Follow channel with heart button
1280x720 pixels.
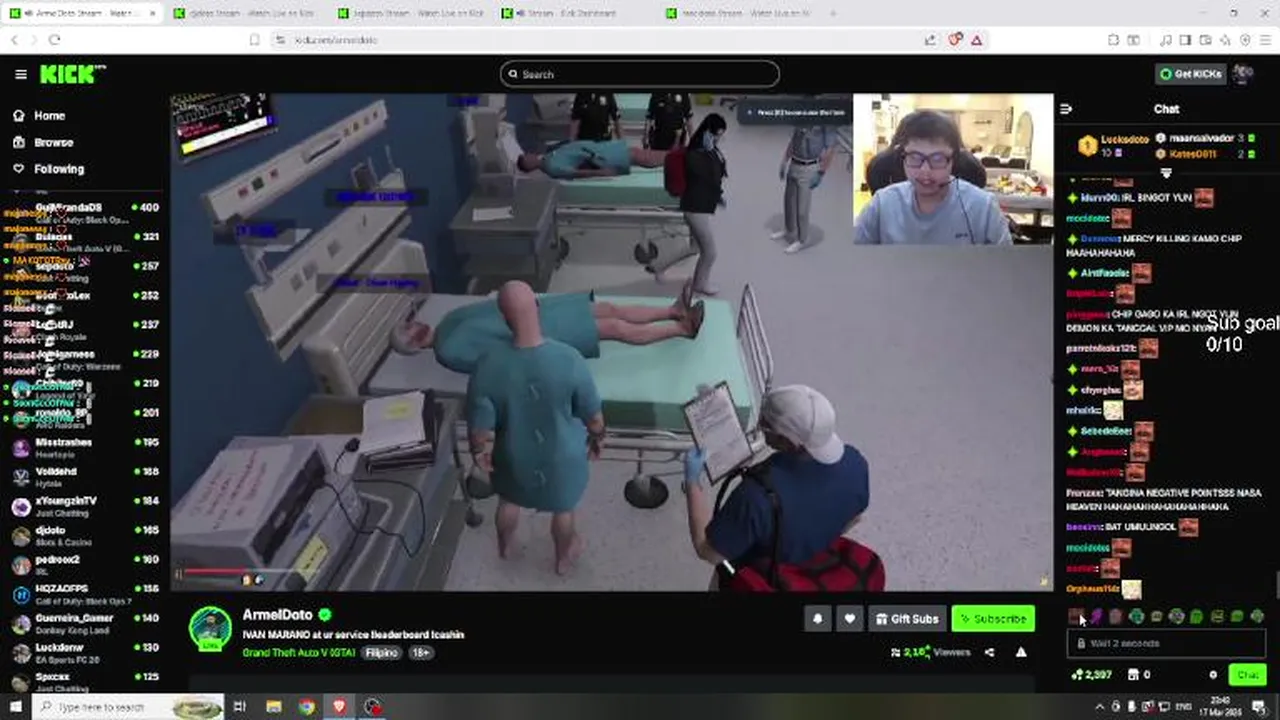(849, 619)
